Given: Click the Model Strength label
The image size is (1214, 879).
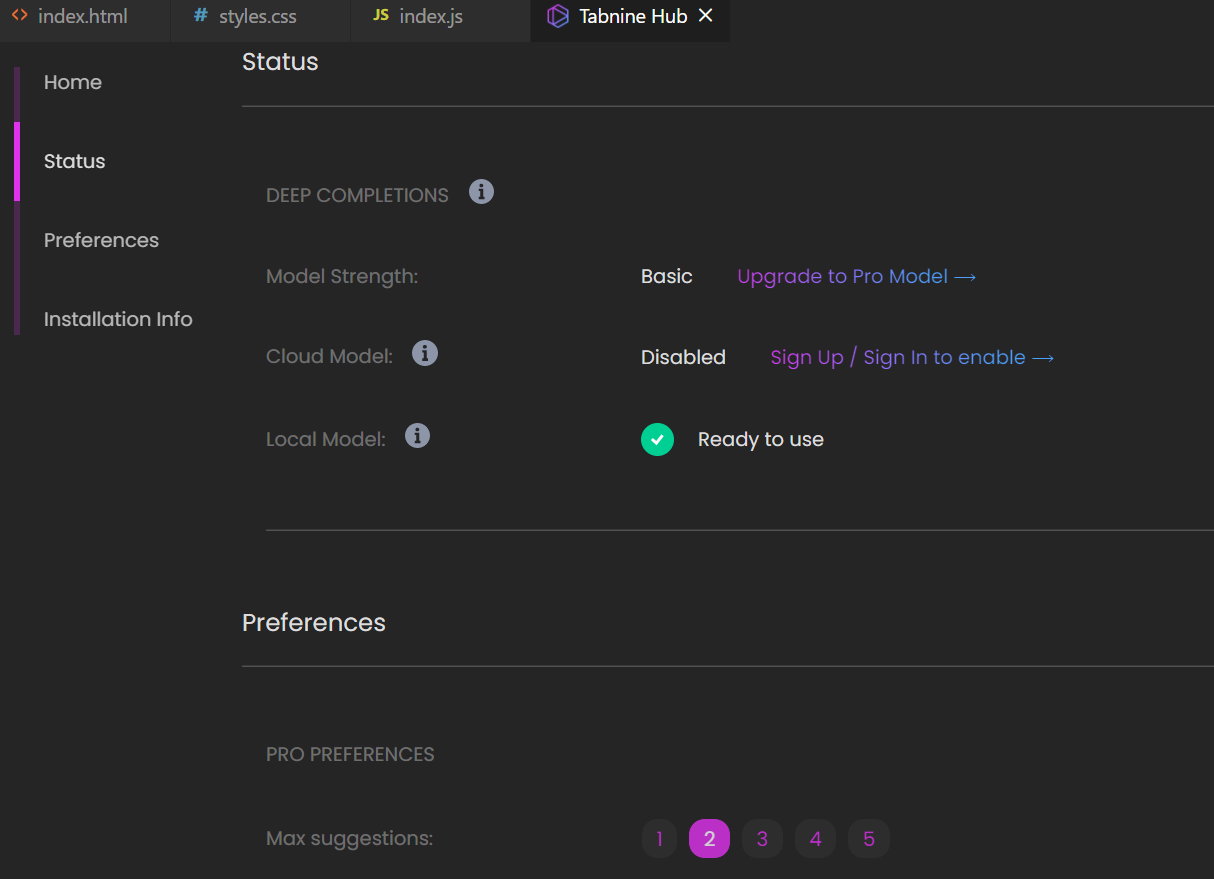Looking at the screenshot, I should [x=342, y=276].
